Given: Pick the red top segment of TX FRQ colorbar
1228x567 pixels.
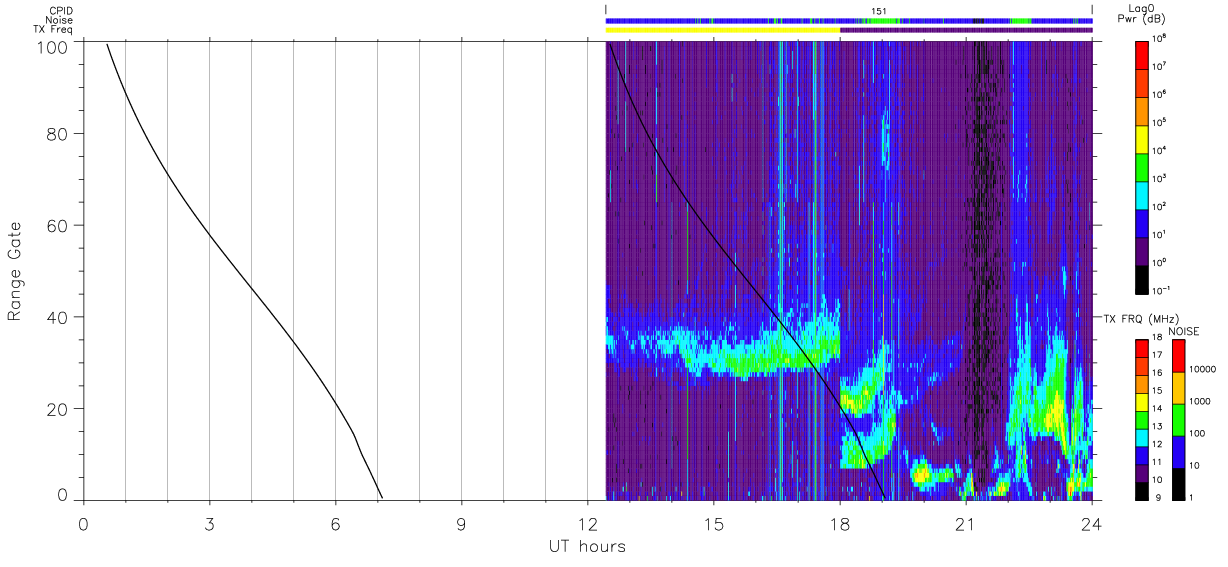Looking at the screenshot, I should [1142, 349].
